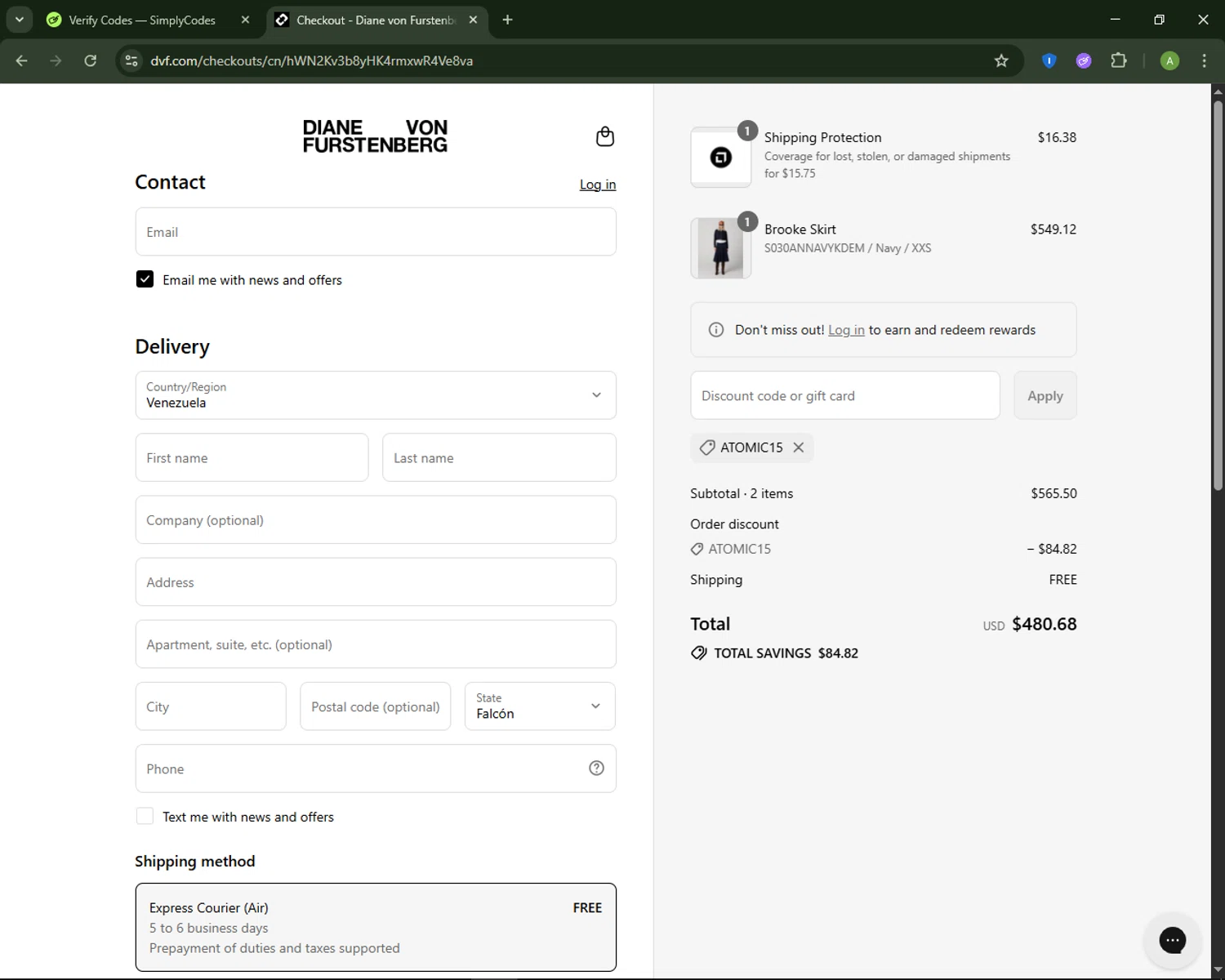Open a new browser tab
The height and width of the screenshot is (980, 1225).
[507, 20]
